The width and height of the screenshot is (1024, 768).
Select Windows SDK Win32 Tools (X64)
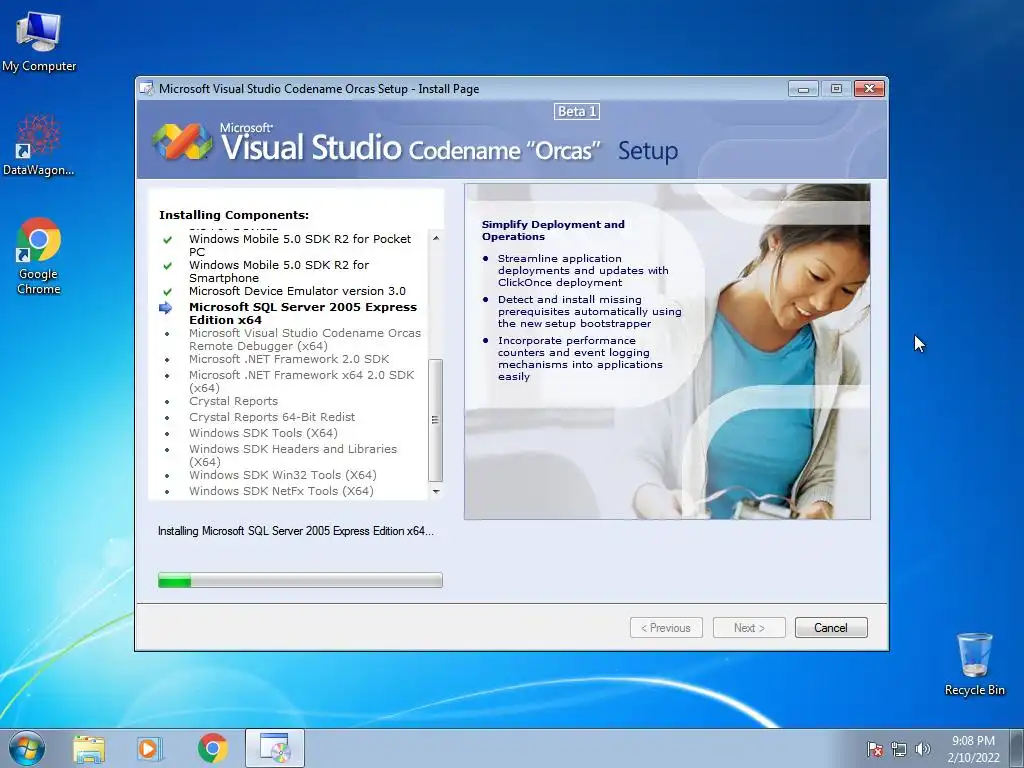(x=283, y=475)
